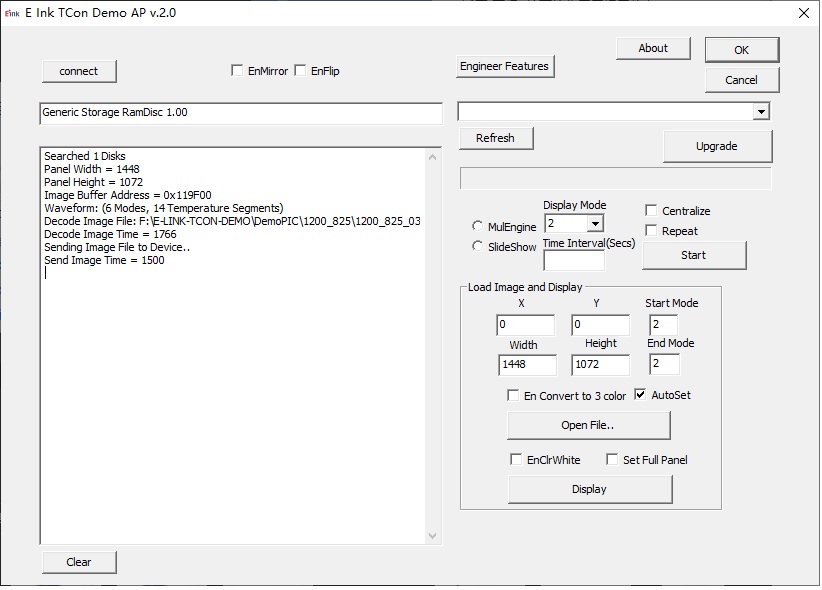Image resolution: width=822 pixels, height=590 pixels.
Task: Click the Height input field
Action: [x=600, y=364]
